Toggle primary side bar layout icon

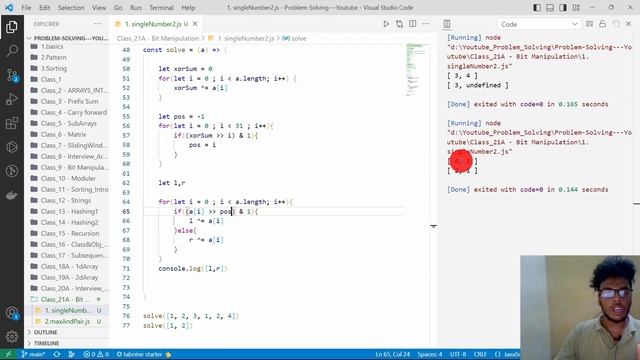click(537, 8)
